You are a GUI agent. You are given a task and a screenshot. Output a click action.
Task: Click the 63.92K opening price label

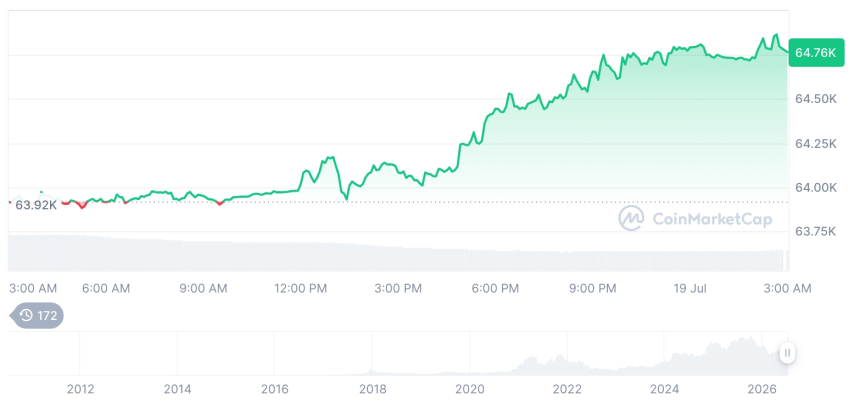(36, 205)
